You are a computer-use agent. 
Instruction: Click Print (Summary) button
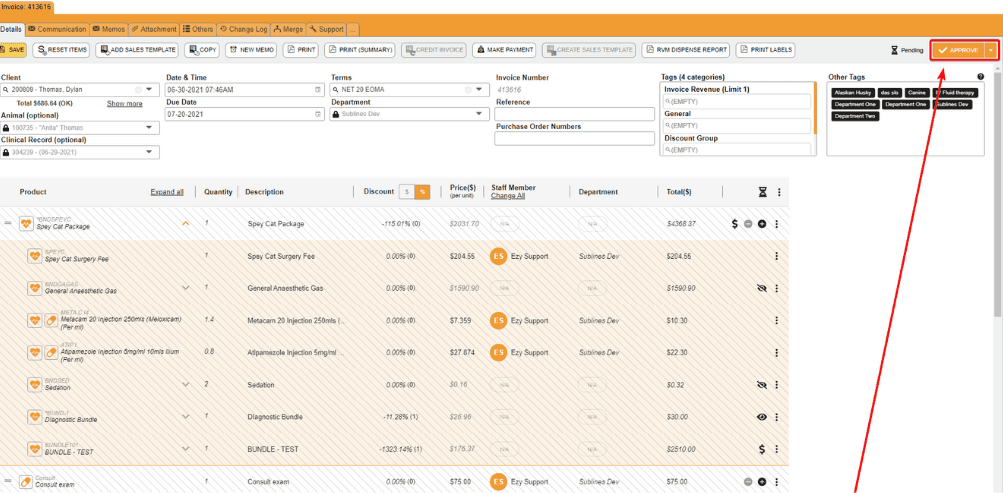359,50
